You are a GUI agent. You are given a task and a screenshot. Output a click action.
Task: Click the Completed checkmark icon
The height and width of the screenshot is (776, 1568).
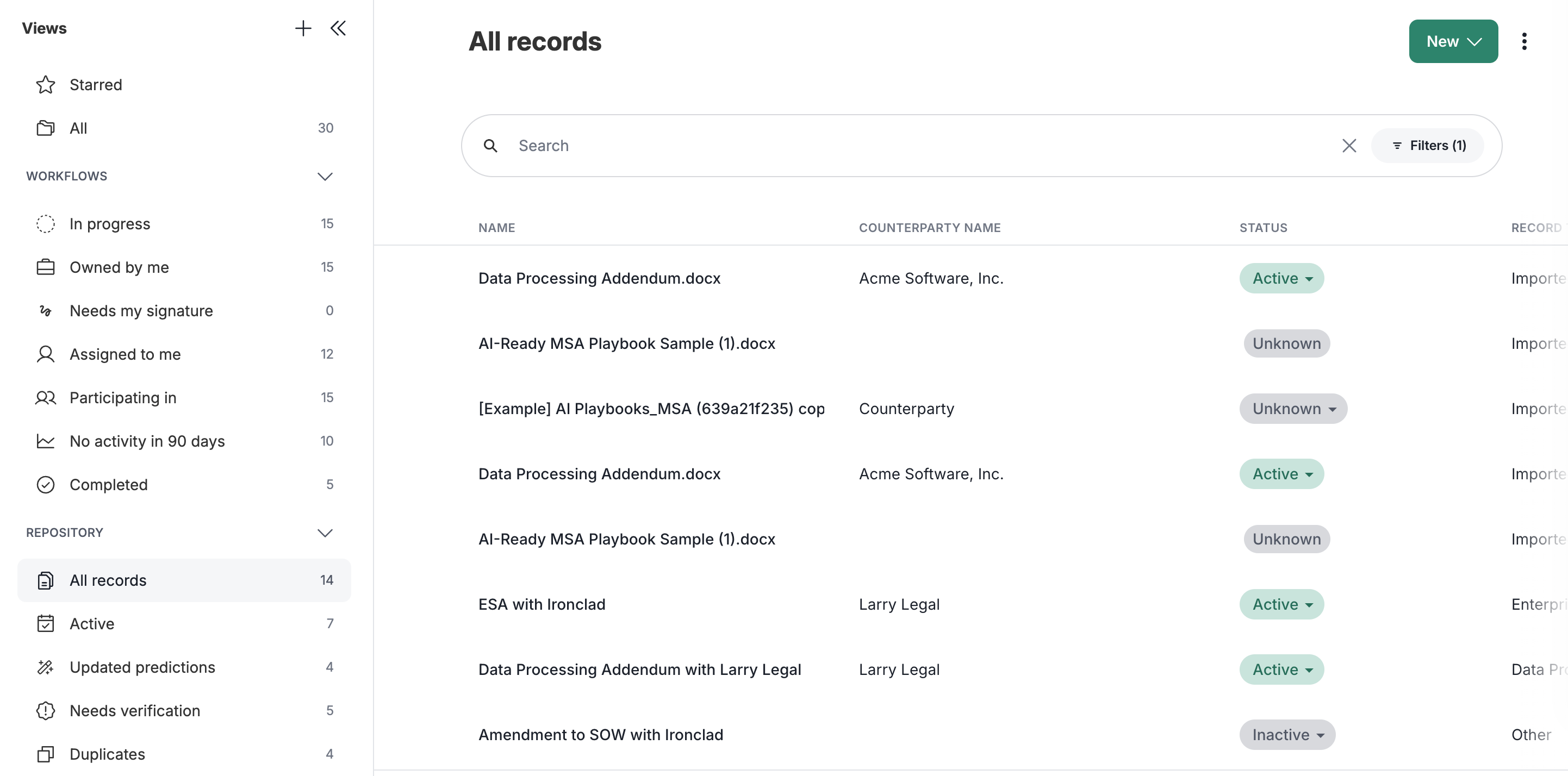pos(46,485)
